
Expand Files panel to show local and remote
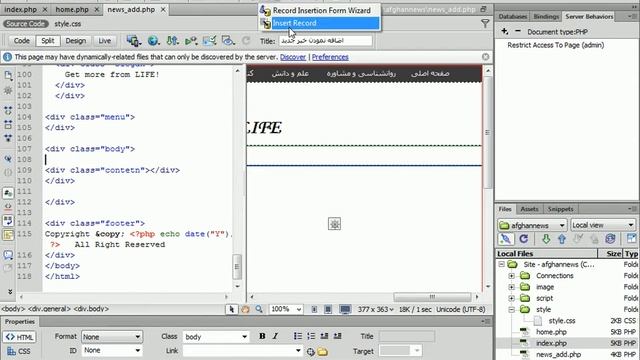(x=631, y=239)
